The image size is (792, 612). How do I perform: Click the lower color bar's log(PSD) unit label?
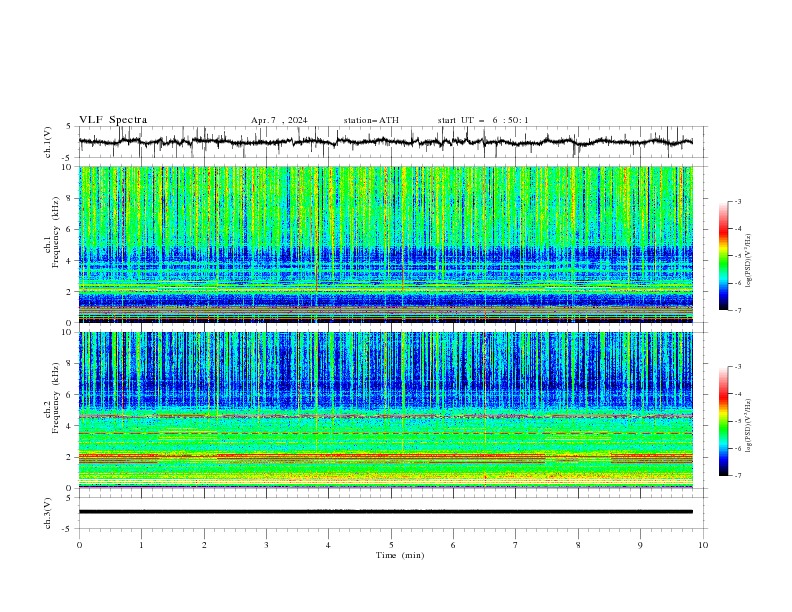[x=749, y=425]
